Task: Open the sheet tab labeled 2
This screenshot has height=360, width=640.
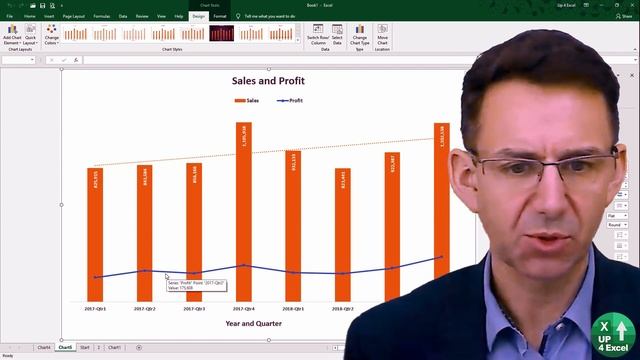Action: pos(98,348)
